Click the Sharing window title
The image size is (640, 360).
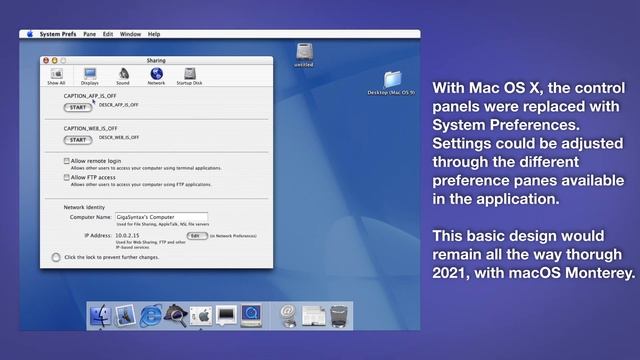[156, 60]
